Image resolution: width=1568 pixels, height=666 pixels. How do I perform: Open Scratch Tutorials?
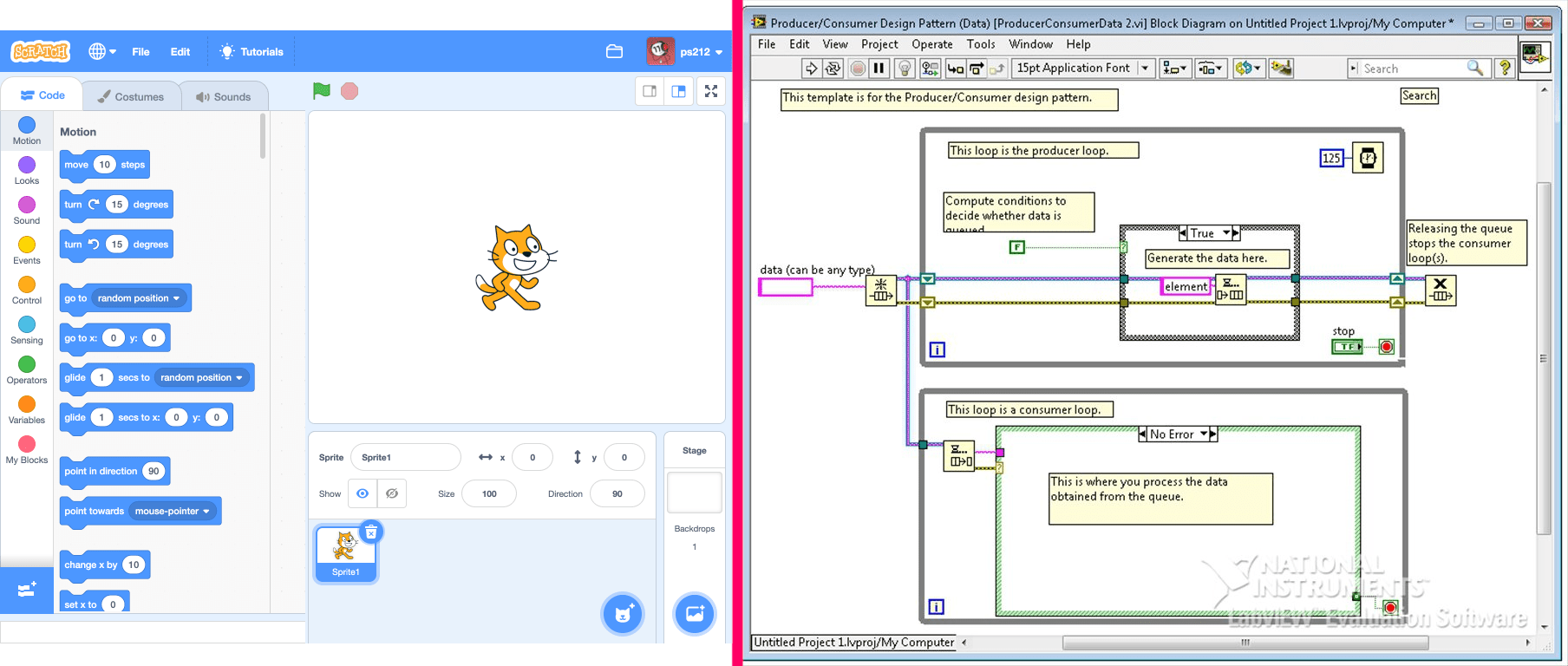[252, 52]
